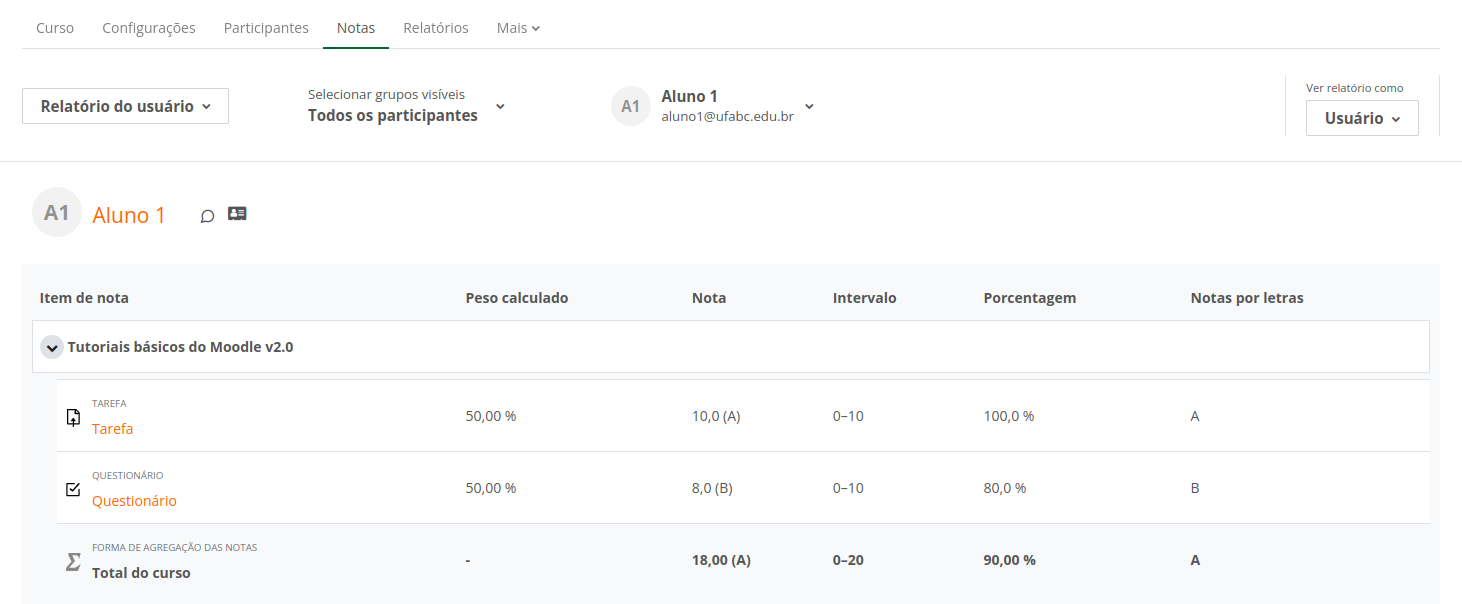This screenshot has width=1462, height=604.
Task: Open the Tarefa activity link
Action: coord(112,428)
